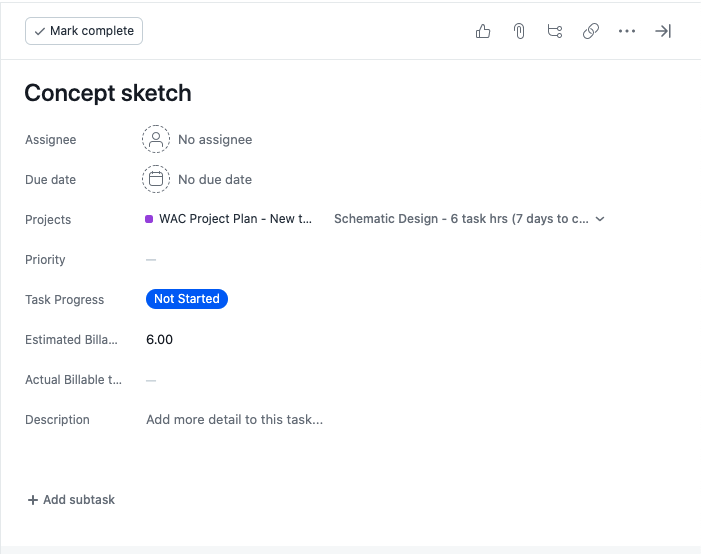The image size is (701, 554).
Task: Click the dashed assignee avatar icon
Action: (x=156, y=140)
